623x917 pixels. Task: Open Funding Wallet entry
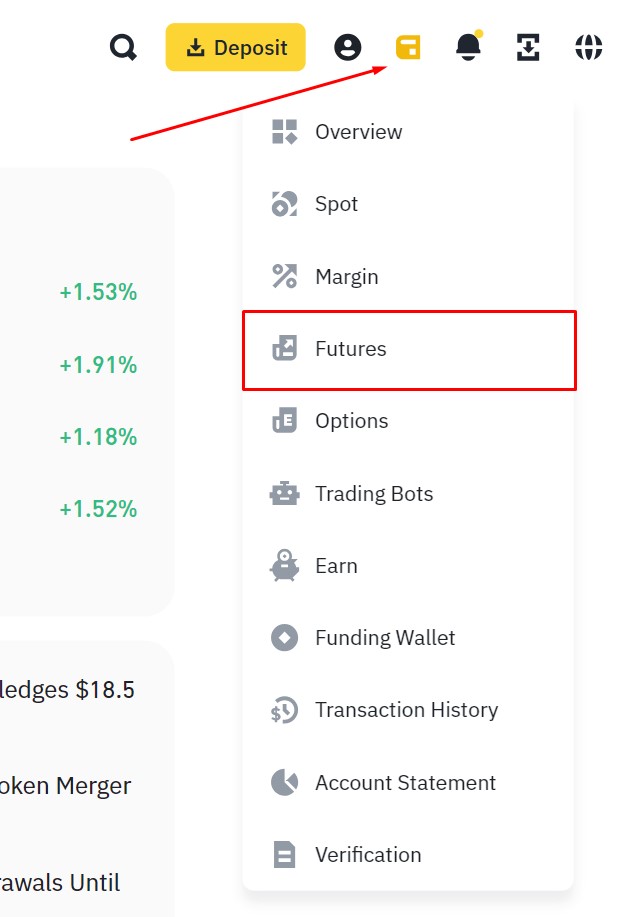[x=385, y=638]
